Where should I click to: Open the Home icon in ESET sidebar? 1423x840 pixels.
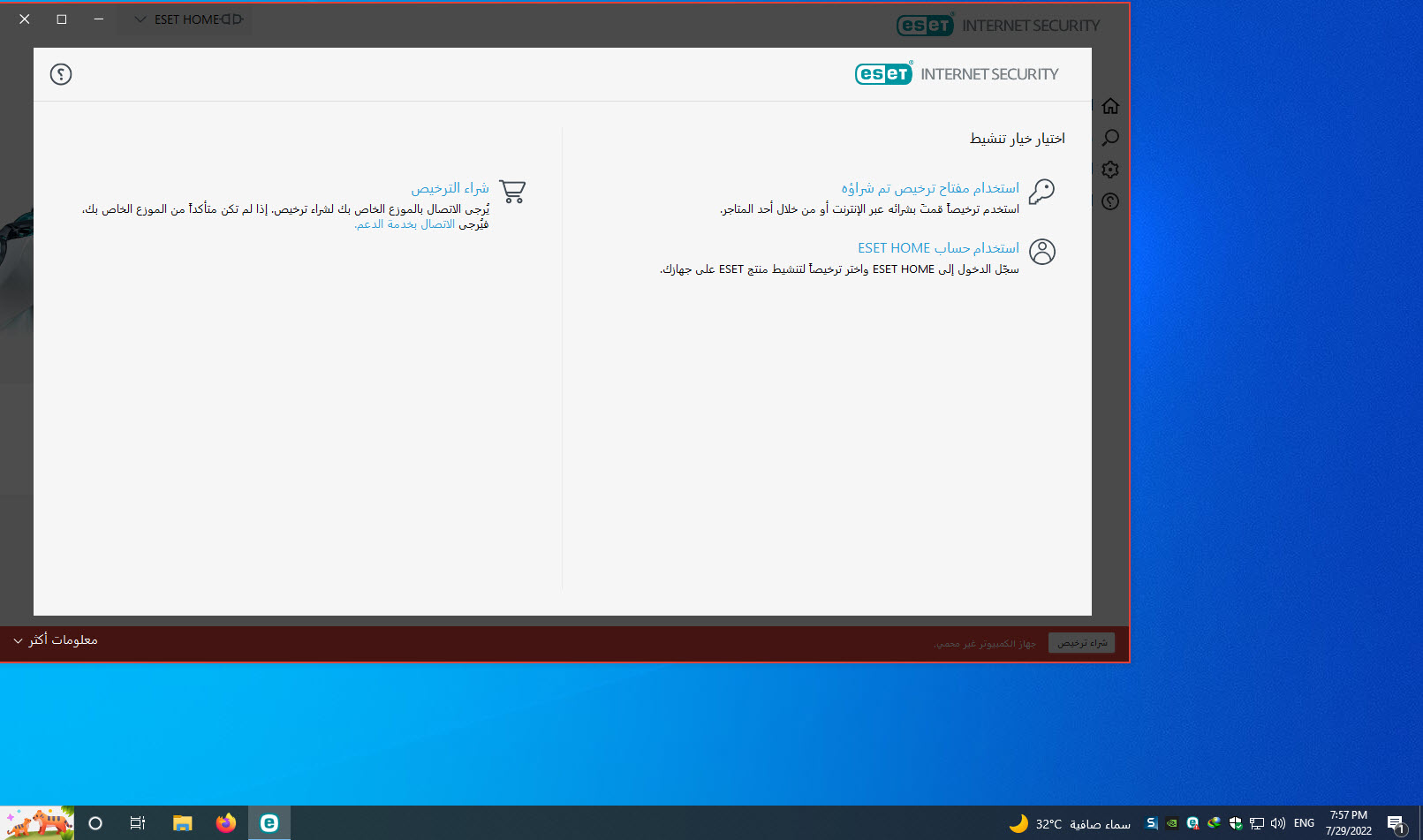point(1110,106)
